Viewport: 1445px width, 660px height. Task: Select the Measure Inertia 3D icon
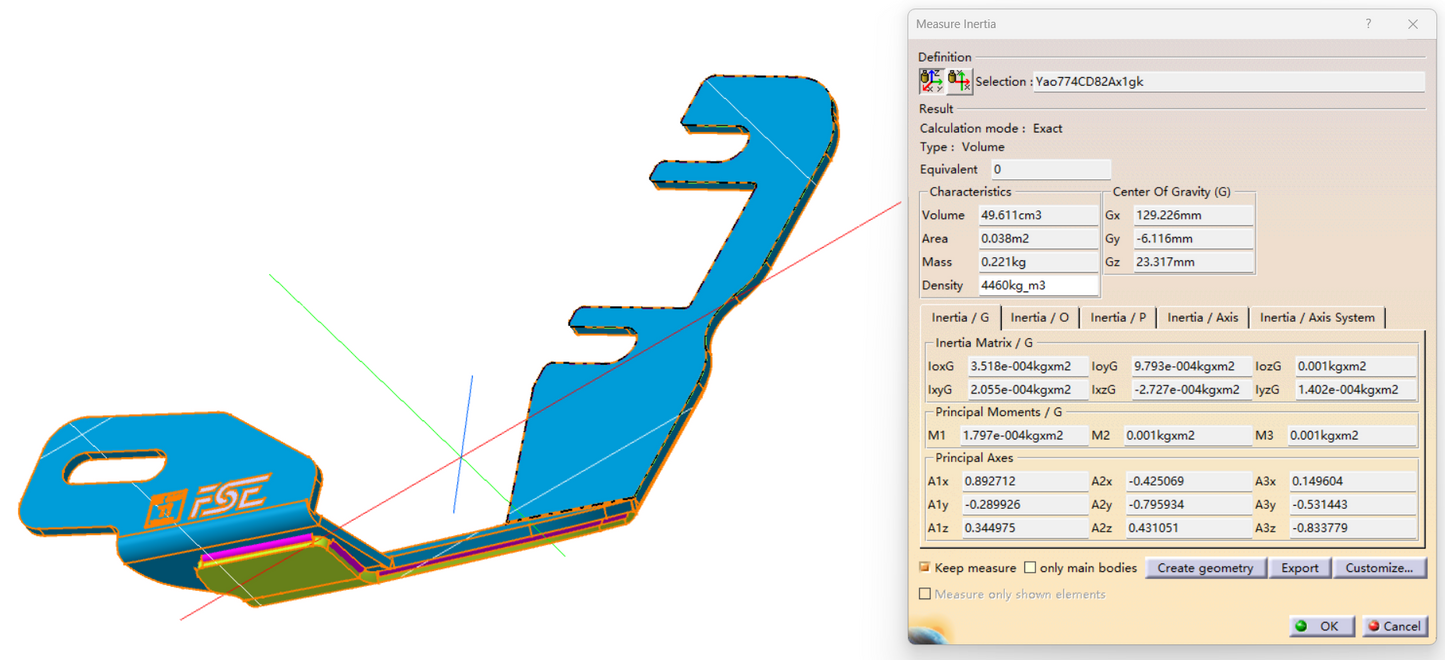932,81
